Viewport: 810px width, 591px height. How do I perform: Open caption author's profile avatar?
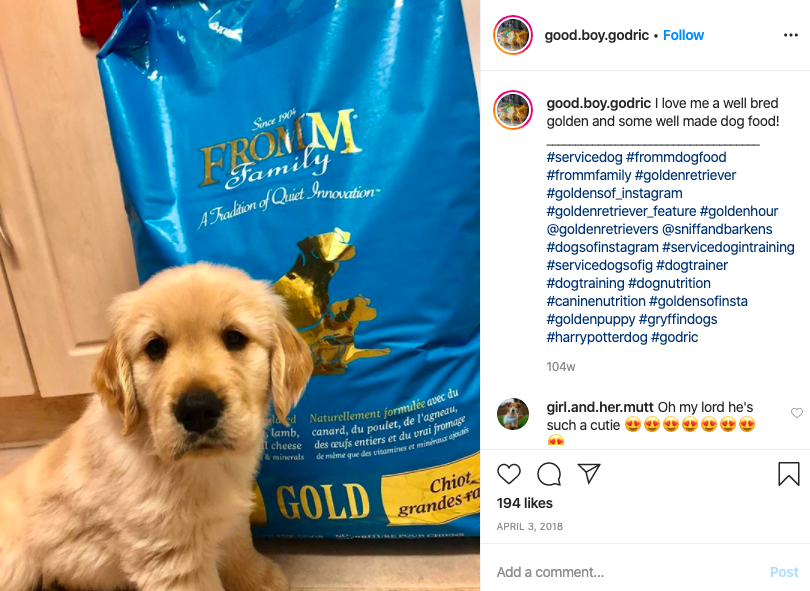click(512, 110)
